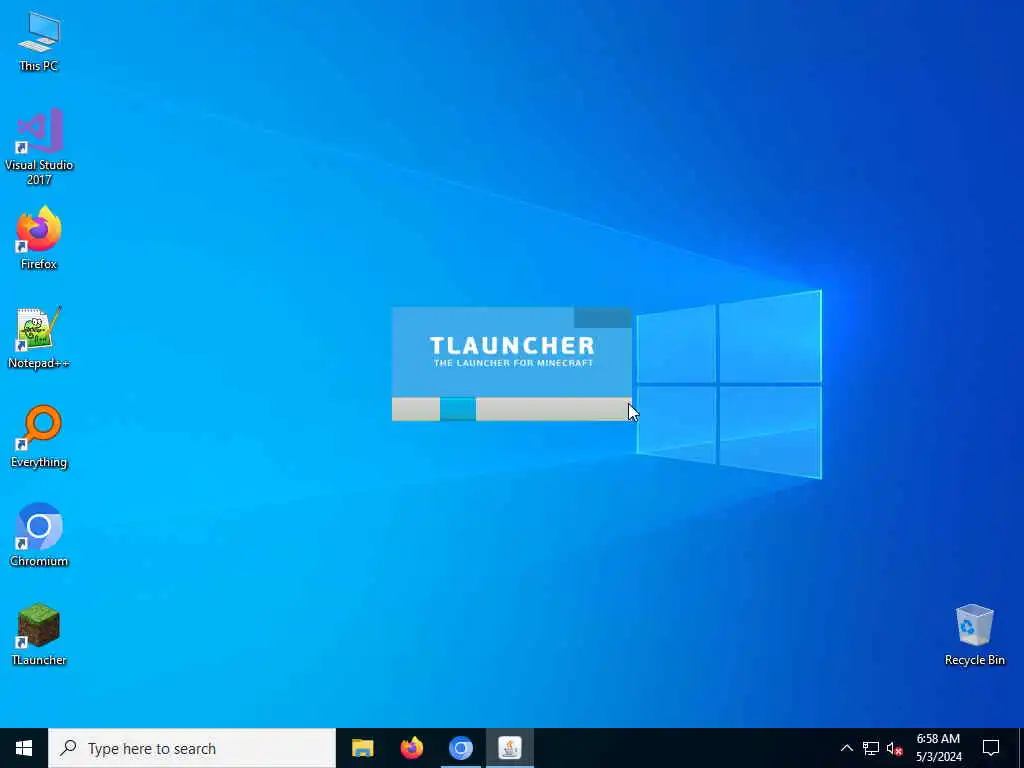Click the TLauncher splash loading progress bar
Viewport: 1024px width, 768px height.
pyautogui.click(x=511, y=409)
